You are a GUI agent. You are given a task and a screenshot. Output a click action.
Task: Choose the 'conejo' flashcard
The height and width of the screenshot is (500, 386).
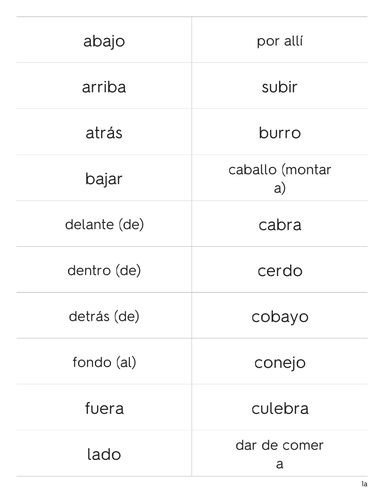point(280,362)
